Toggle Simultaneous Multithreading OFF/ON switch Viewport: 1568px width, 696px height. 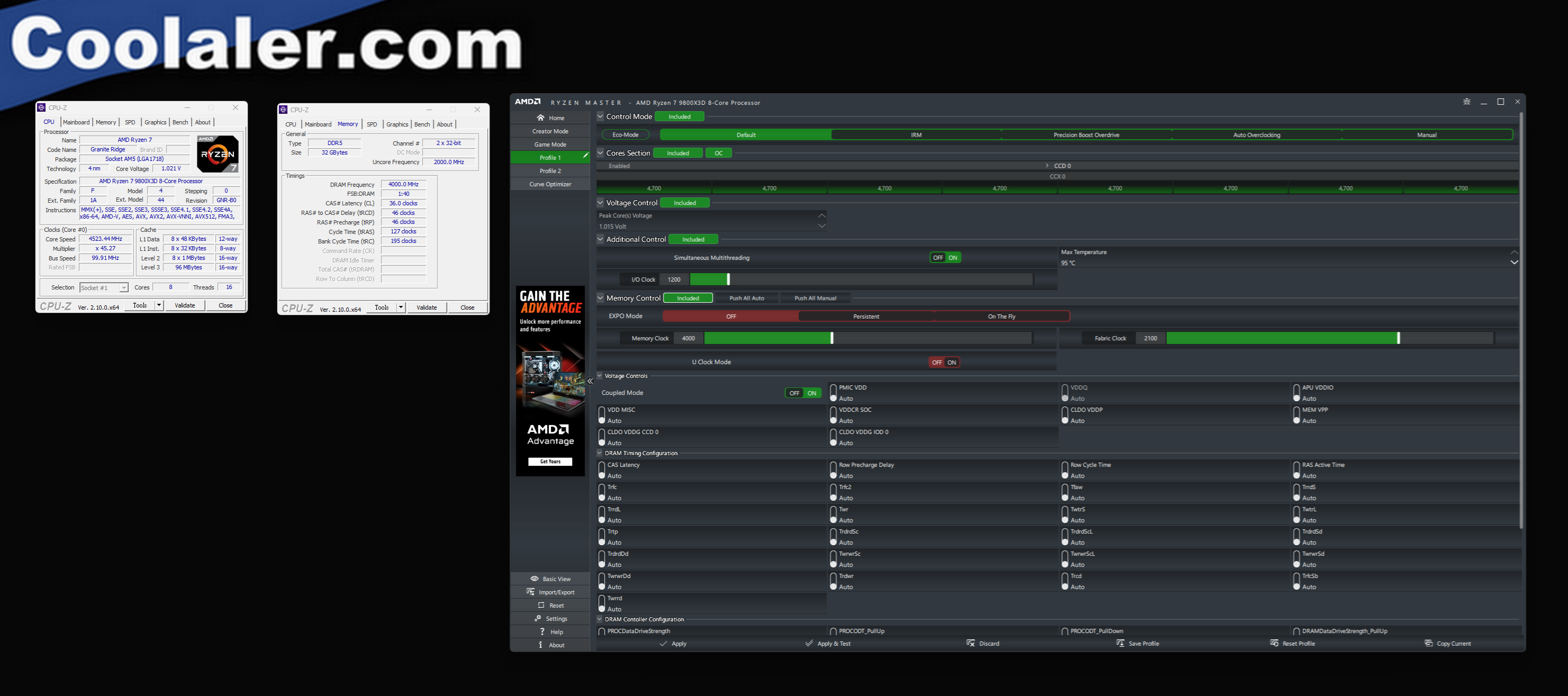tap(945, 258)
